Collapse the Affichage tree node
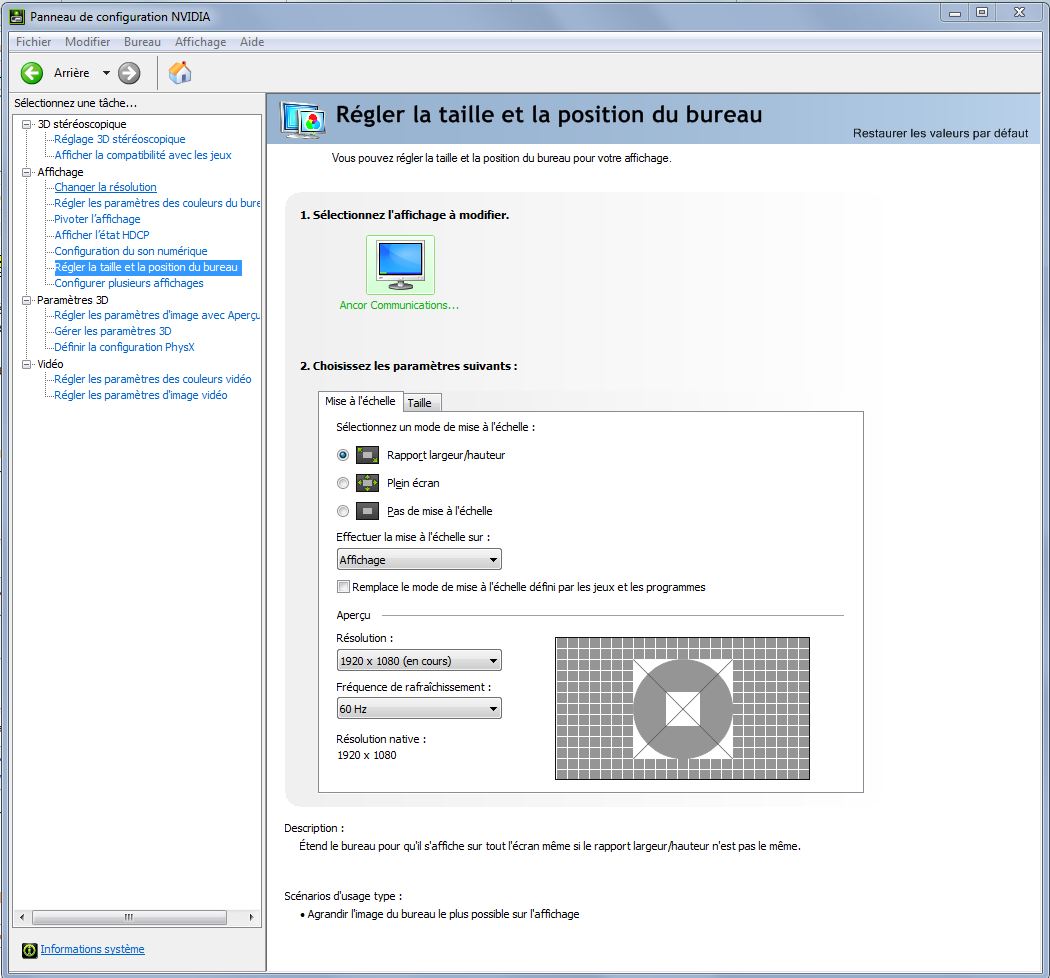Screen dimensions: 1050x978 [27, 172]
